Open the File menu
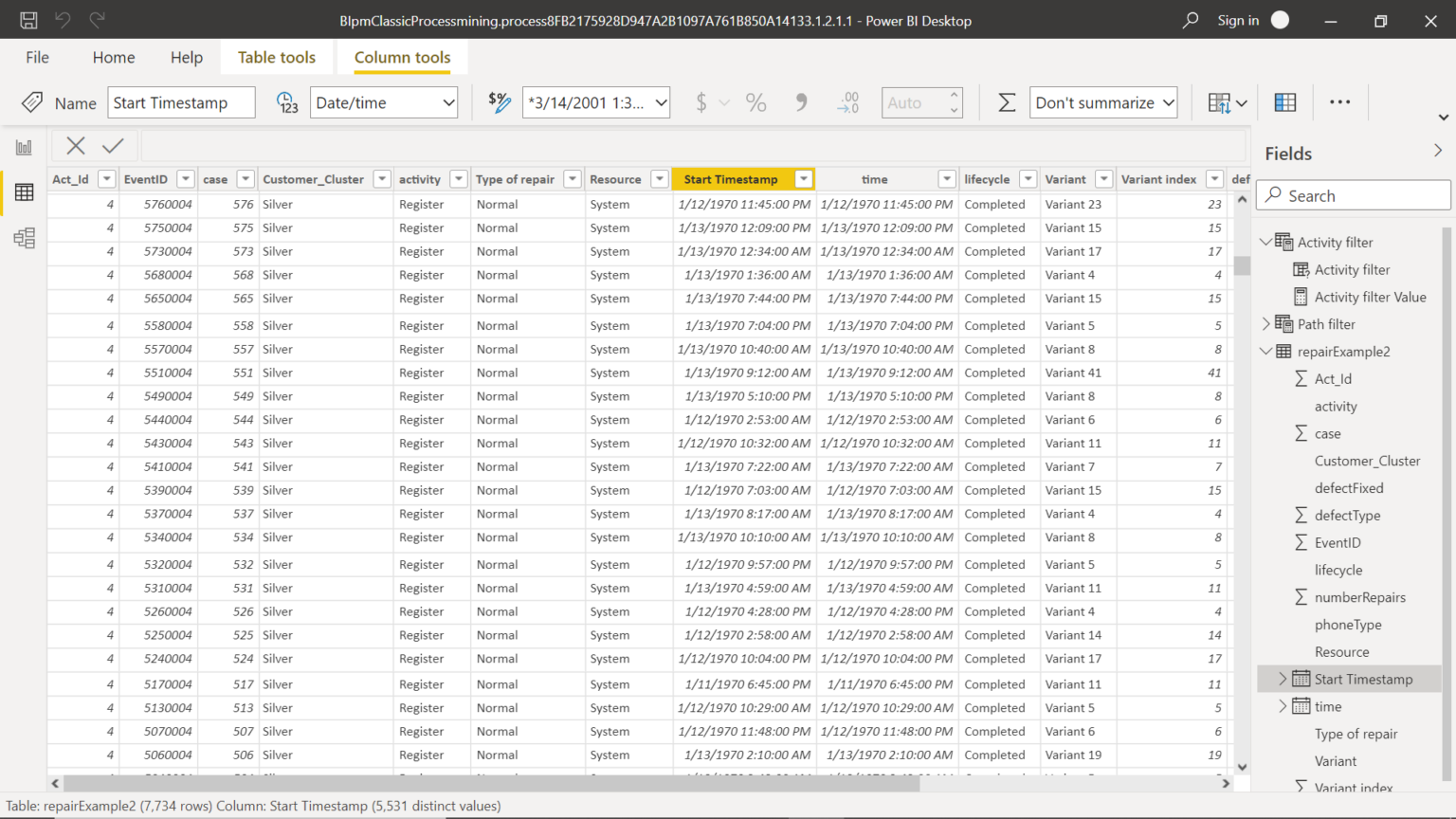 pyautogui.click(x=37, y=57)
